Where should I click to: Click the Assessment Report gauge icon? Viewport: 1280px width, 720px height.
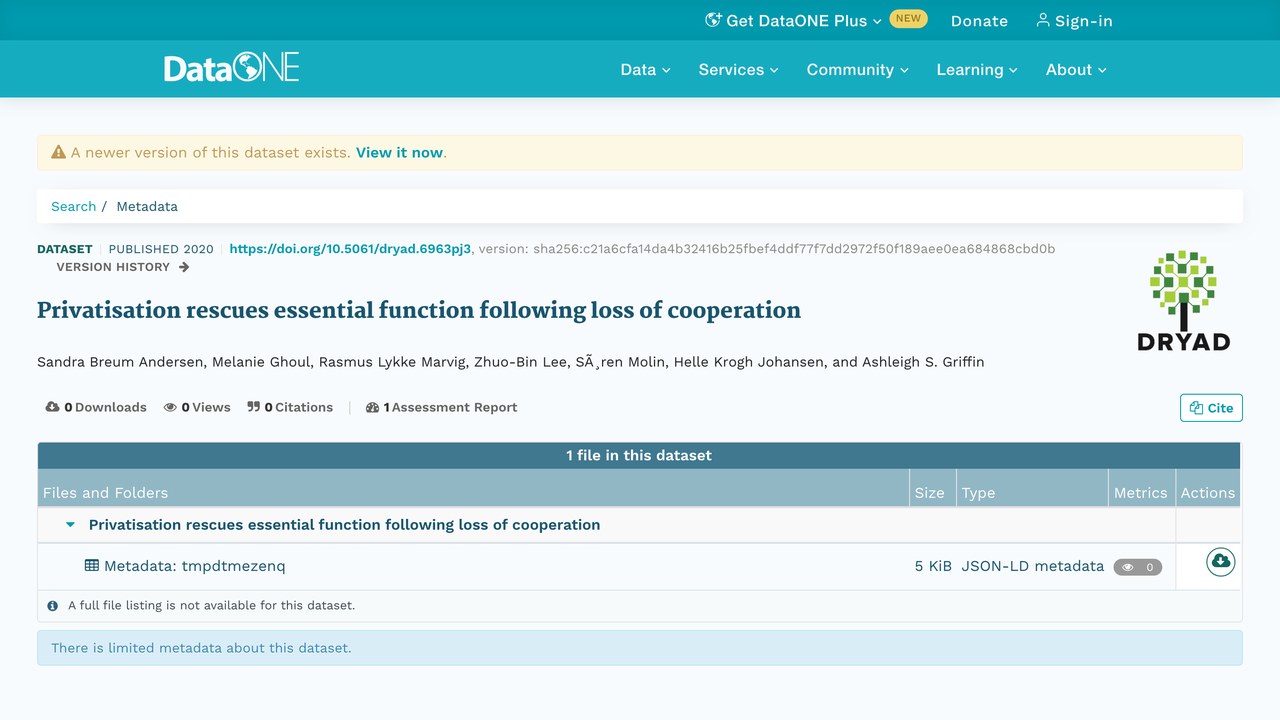click(x=373, y=407)
